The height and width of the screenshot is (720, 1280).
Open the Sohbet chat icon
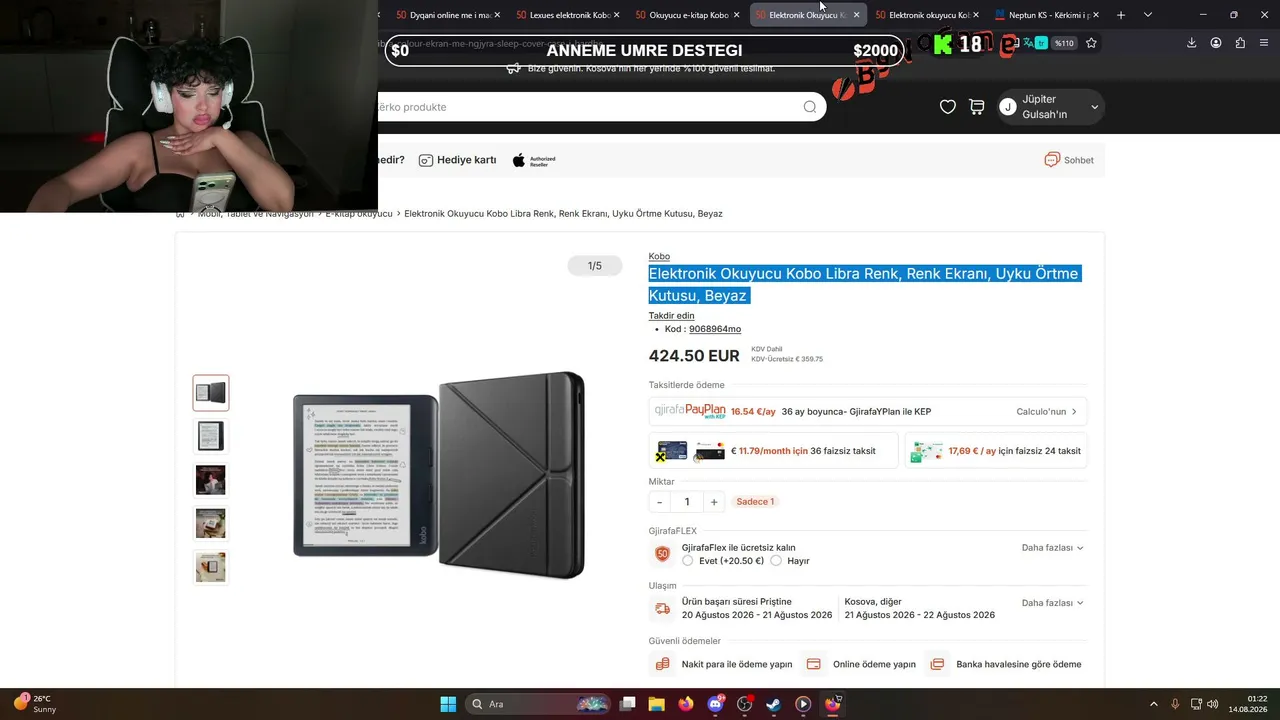click(1052, 160)
